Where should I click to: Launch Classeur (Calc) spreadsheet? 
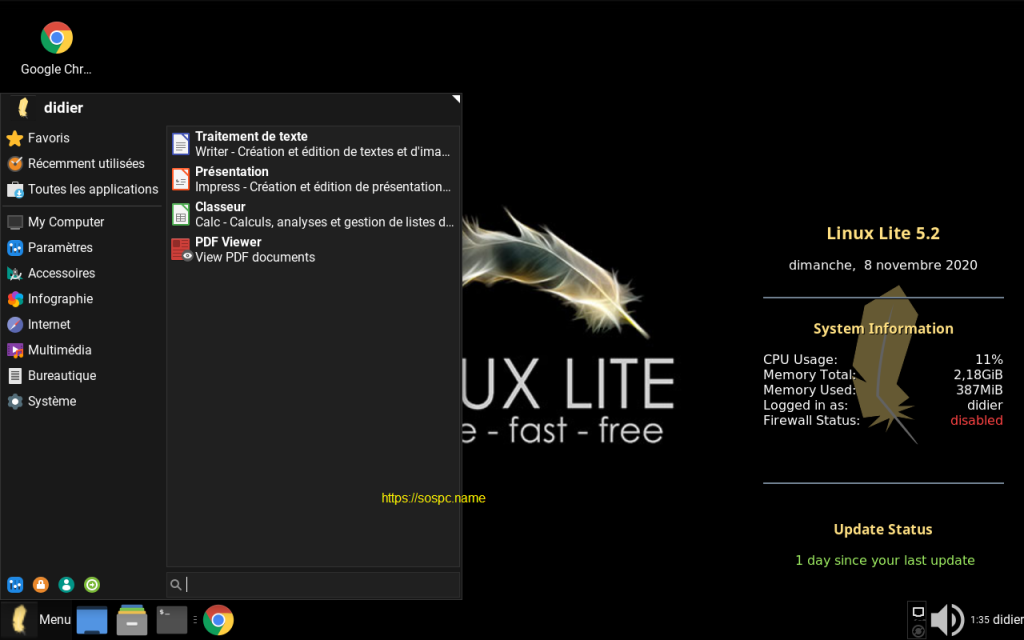point(313,214)
